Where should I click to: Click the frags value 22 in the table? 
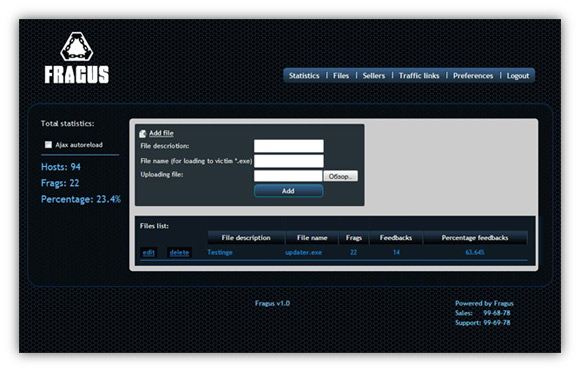(354, 252)
